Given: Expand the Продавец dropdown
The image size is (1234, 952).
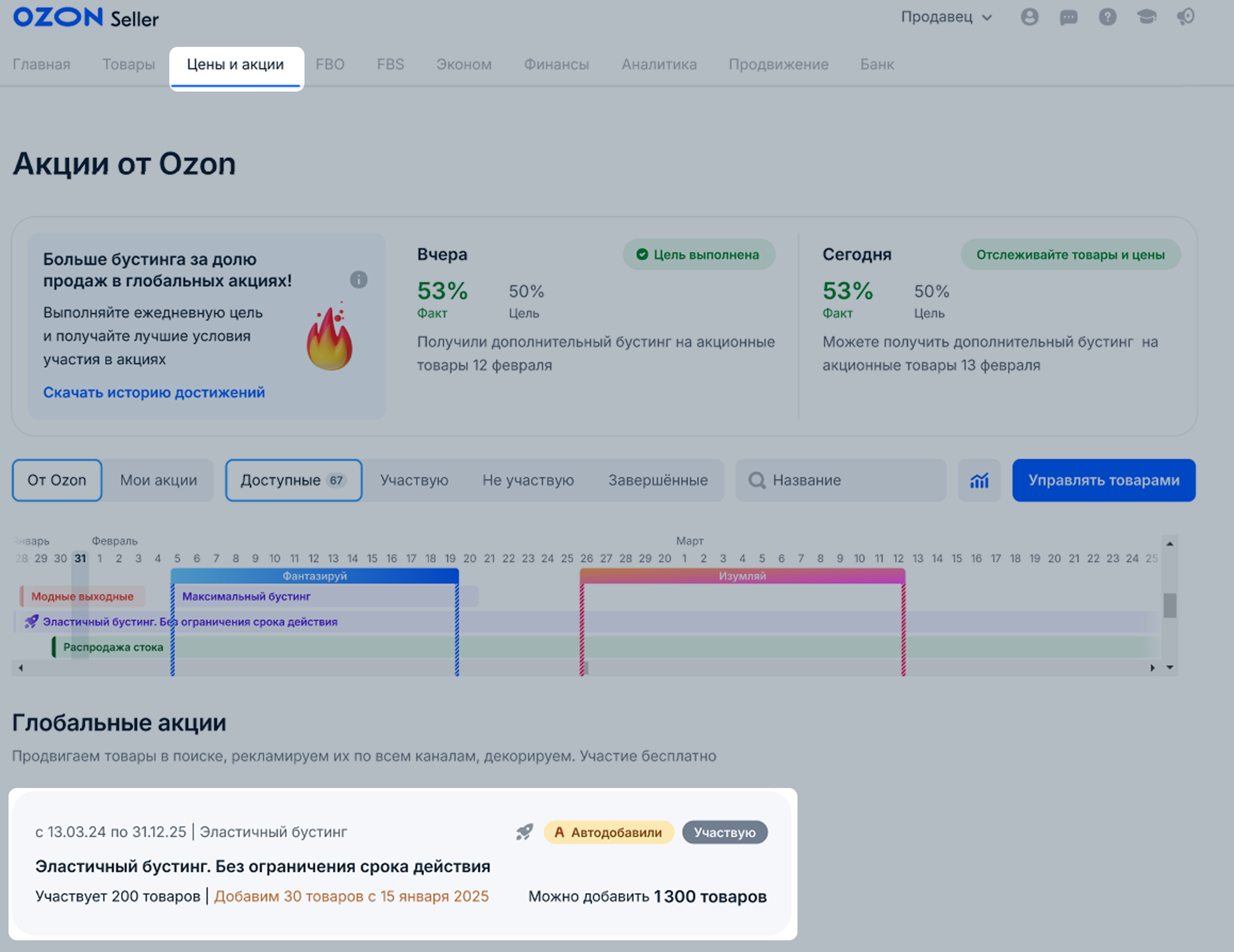Looking at the screenshot, I should tap(947, 17).
